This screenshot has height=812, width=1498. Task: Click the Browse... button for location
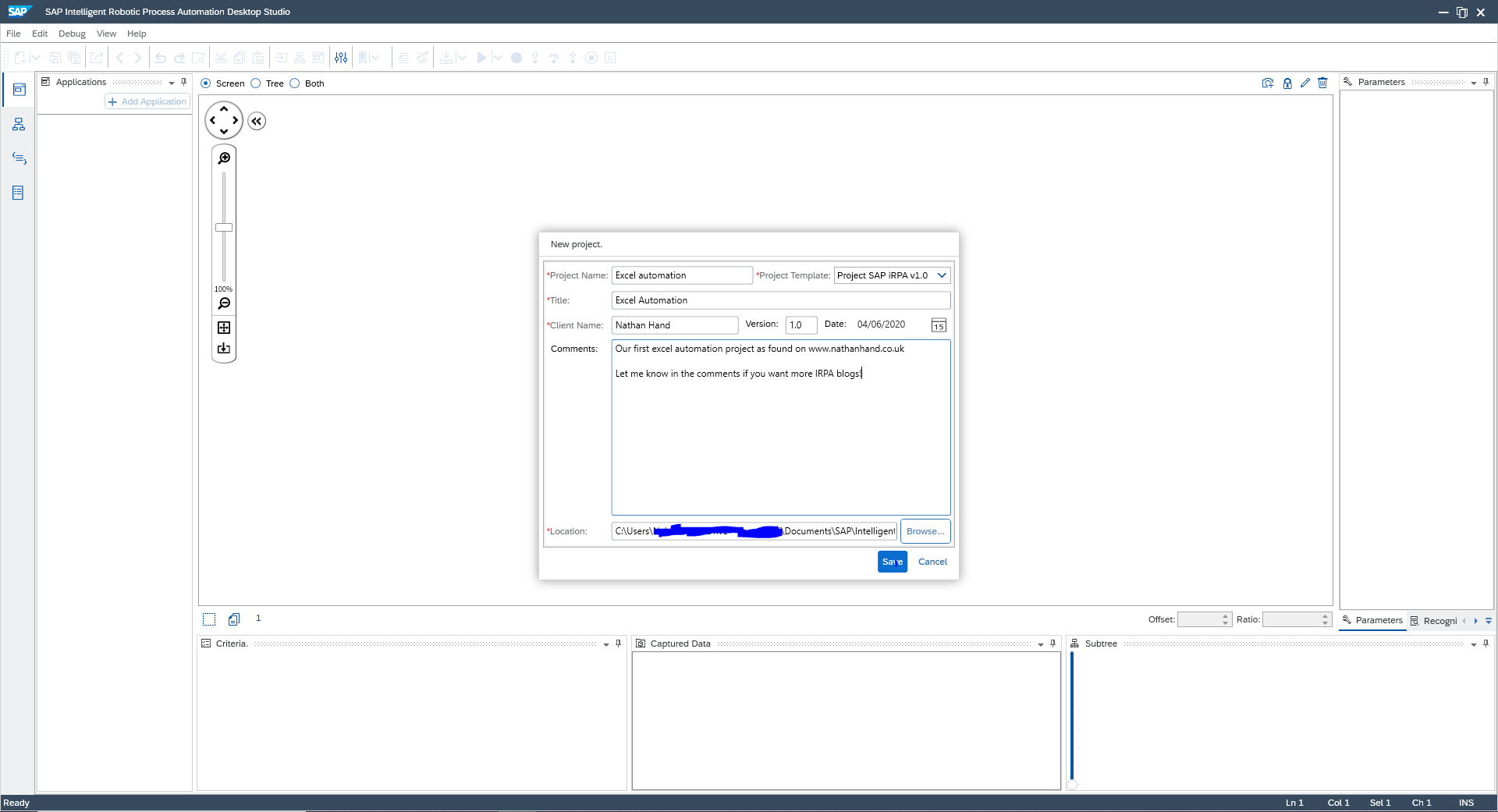click(925, 531)
